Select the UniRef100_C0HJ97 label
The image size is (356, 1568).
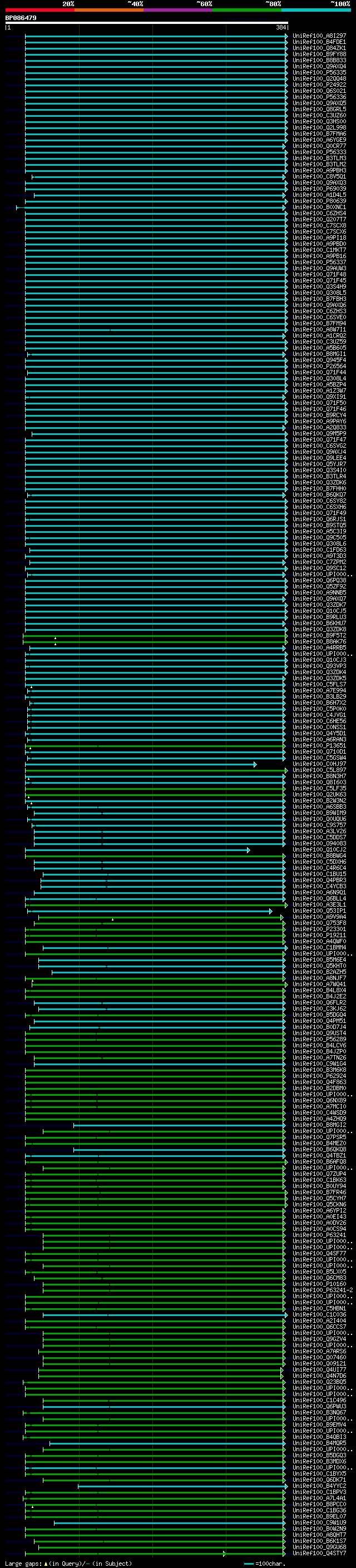point(319,764)
